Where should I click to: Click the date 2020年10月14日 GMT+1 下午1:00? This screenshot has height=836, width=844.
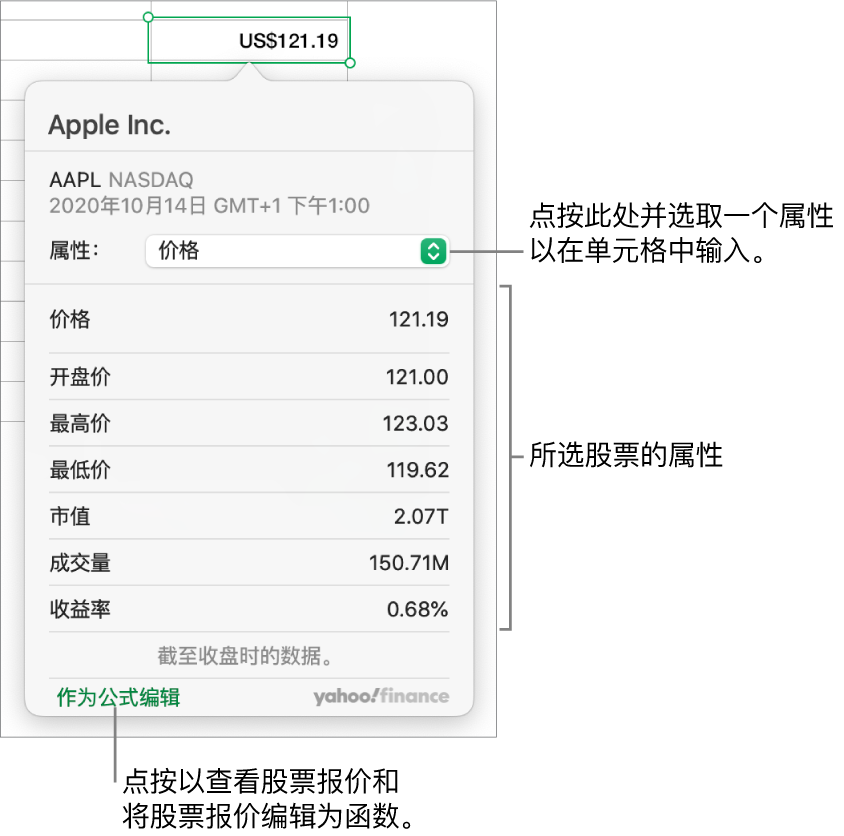click(x=209, y=206)
